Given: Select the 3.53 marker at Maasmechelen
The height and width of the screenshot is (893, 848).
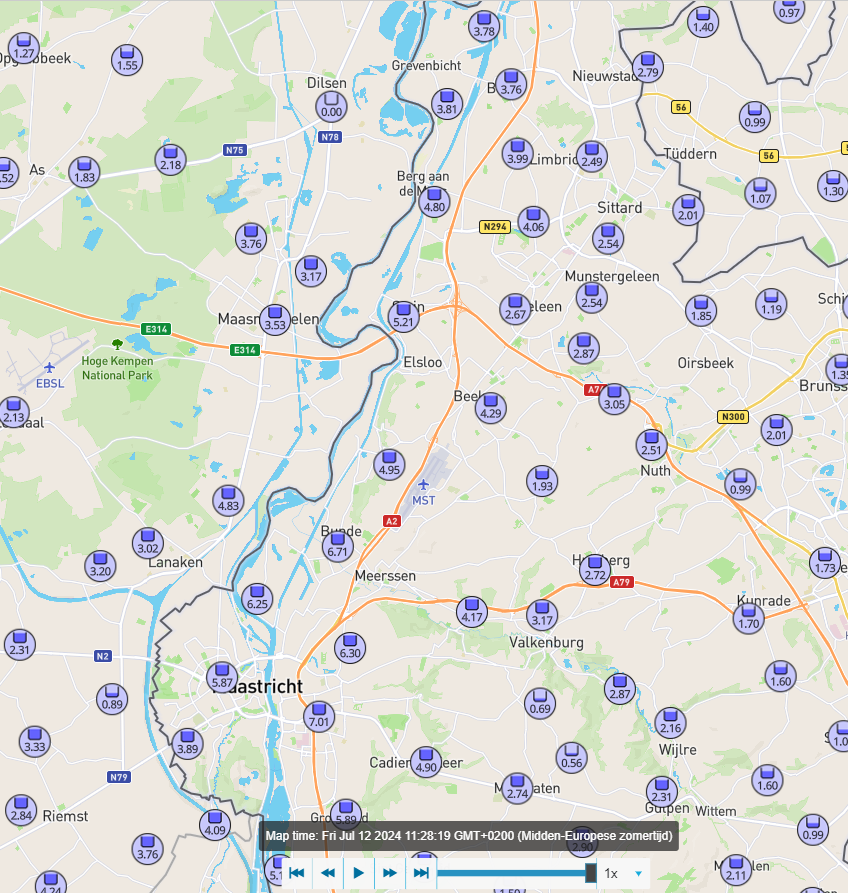Looking at the screenshot, I should coord(275,320).
